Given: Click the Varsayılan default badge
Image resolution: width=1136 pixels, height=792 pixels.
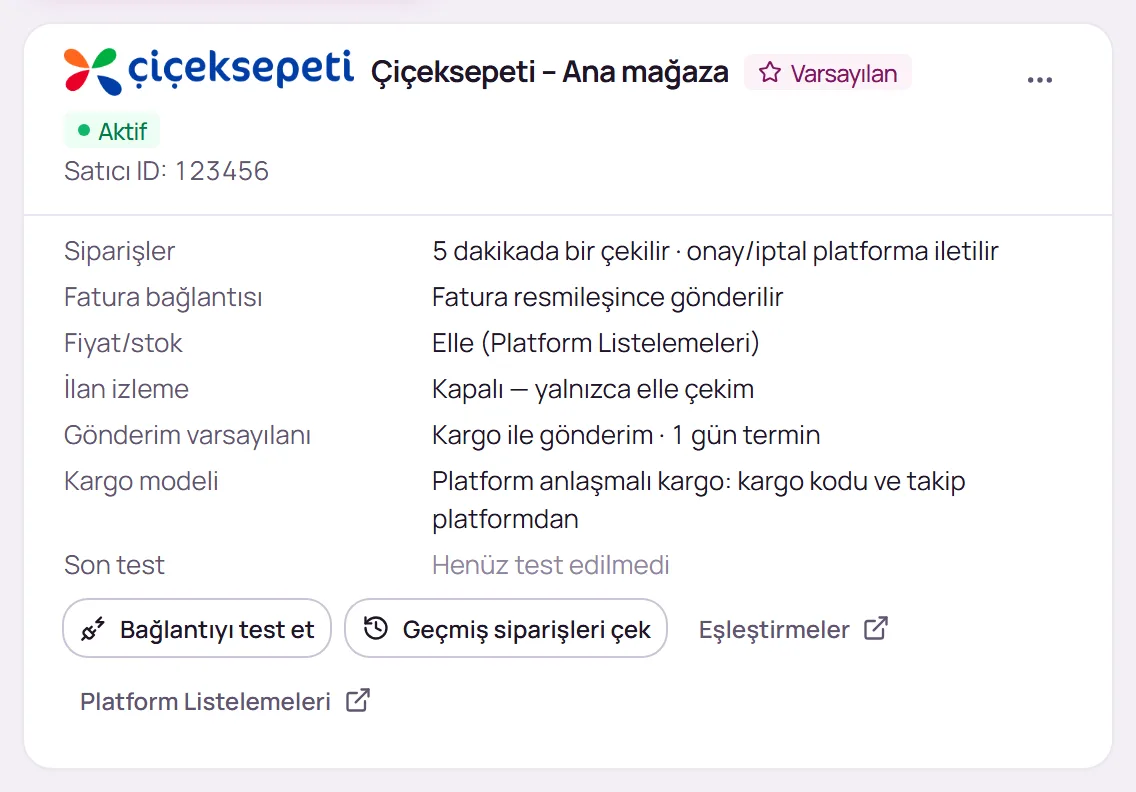Looking at the screenshot, I should click(827, 73).
